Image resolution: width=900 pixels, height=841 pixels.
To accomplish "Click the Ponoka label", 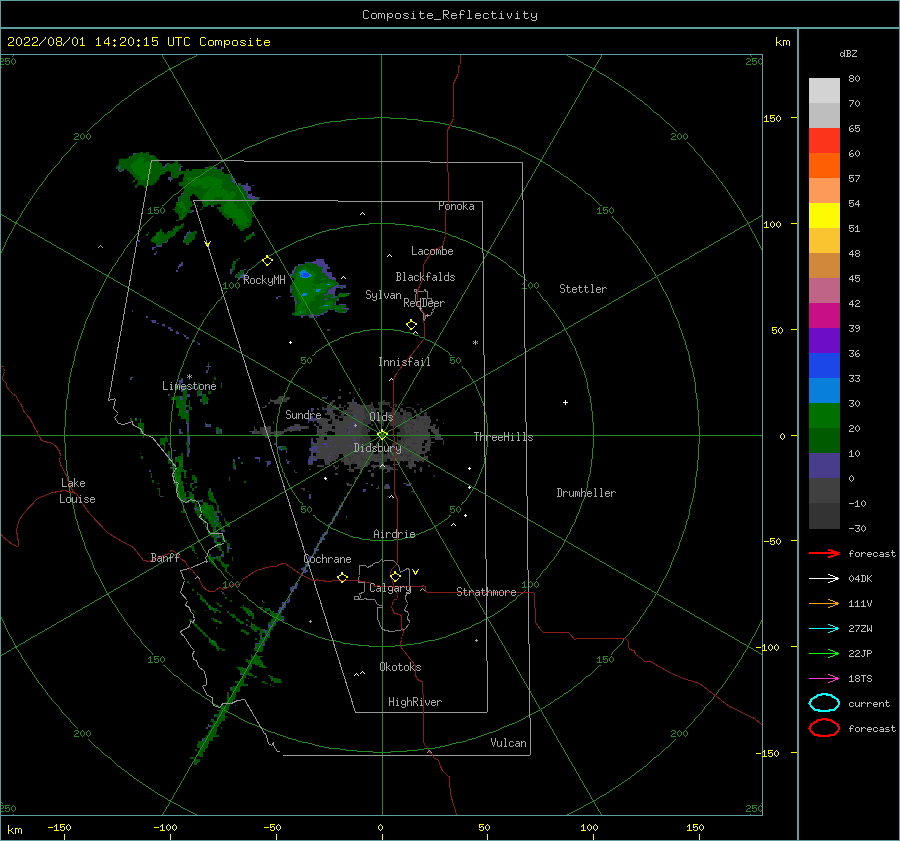I will click(x=456, y=207).
